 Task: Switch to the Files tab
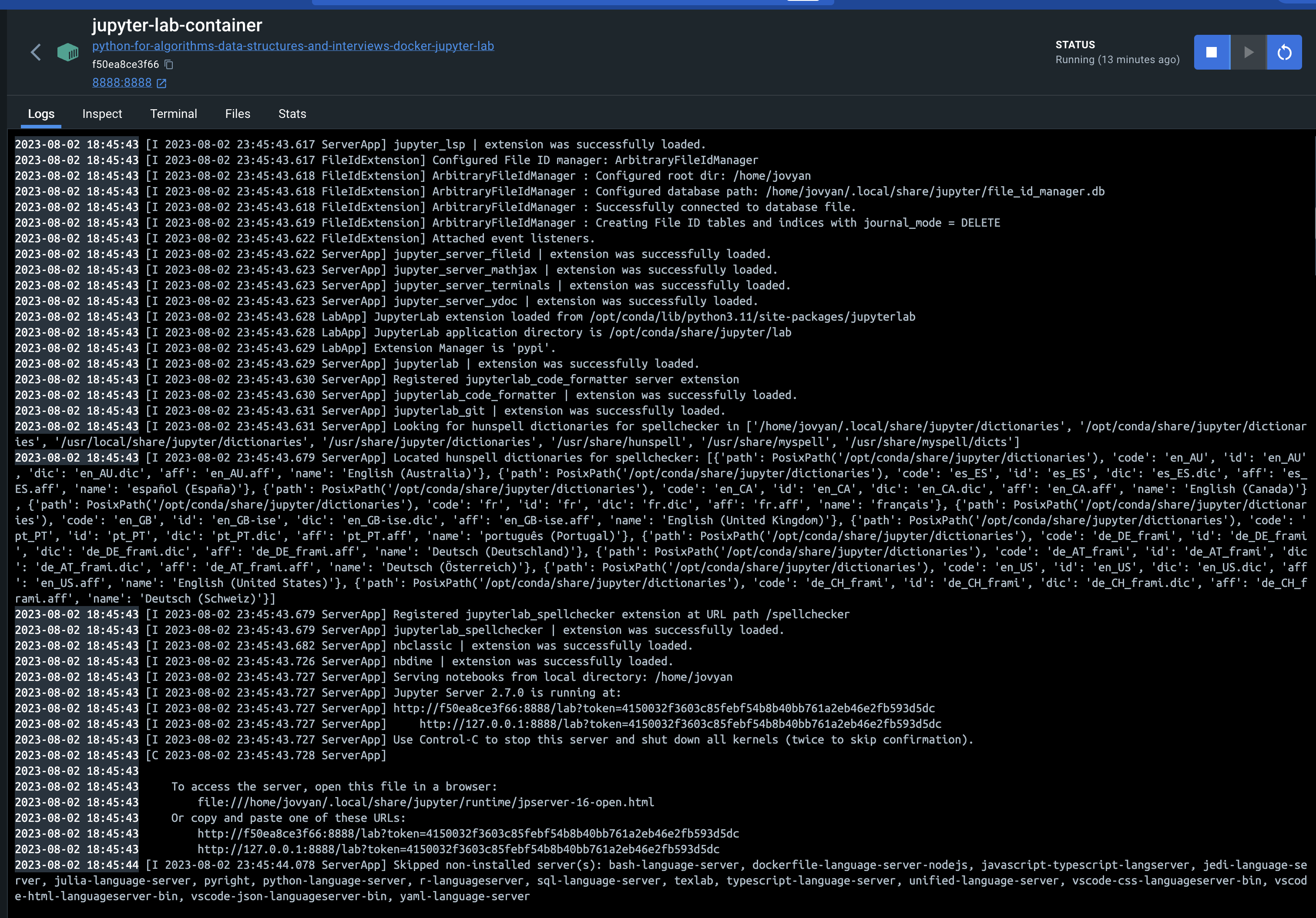[237, 114]
